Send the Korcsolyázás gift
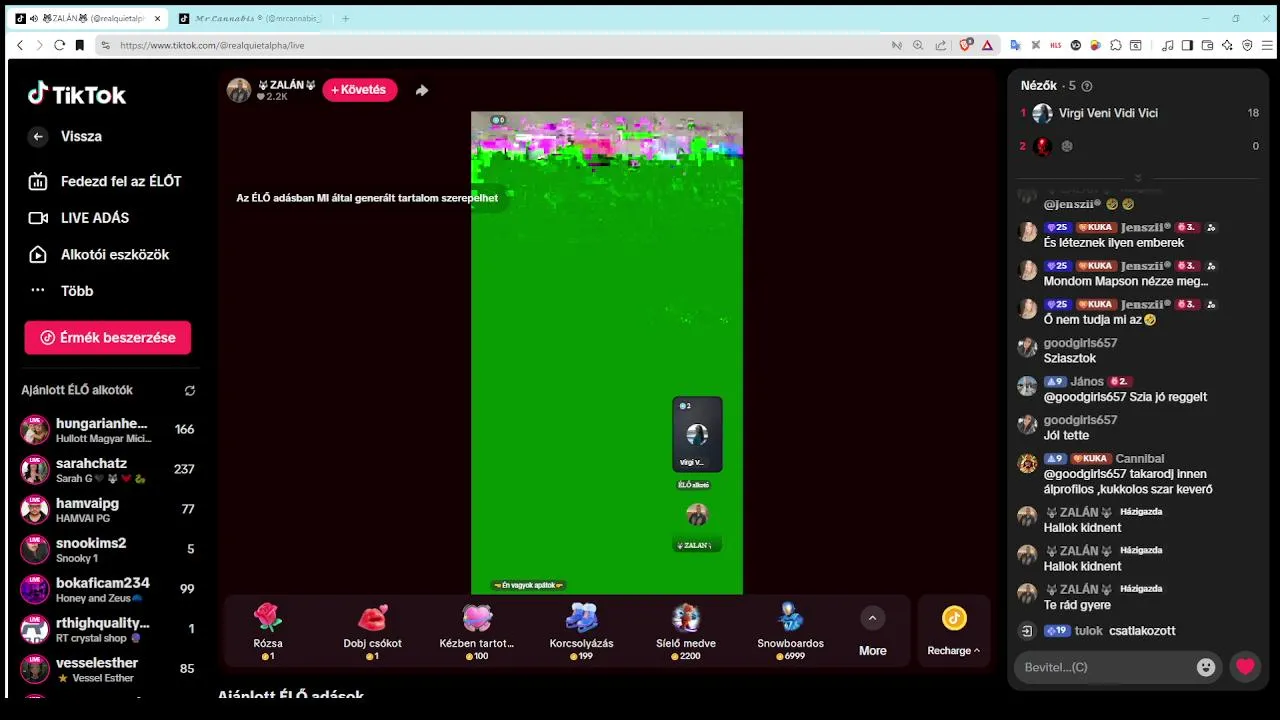Screen dimensions: 1280x720 582,631
